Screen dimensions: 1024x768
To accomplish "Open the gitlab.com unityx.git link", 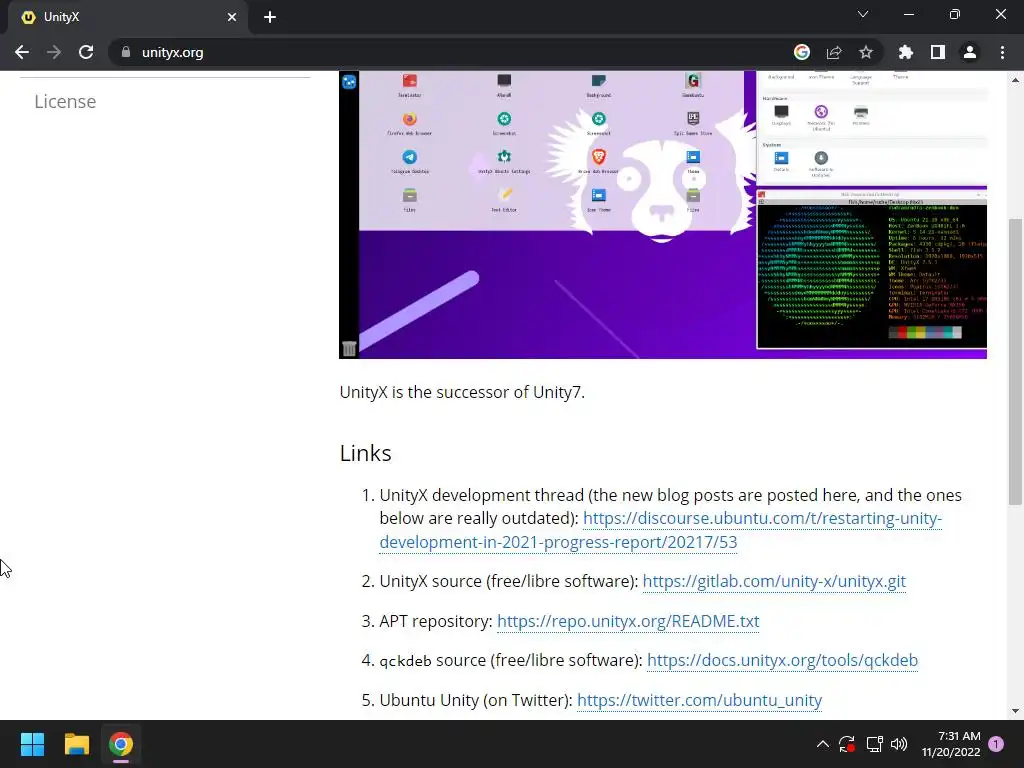I will [x=774, y=581].
